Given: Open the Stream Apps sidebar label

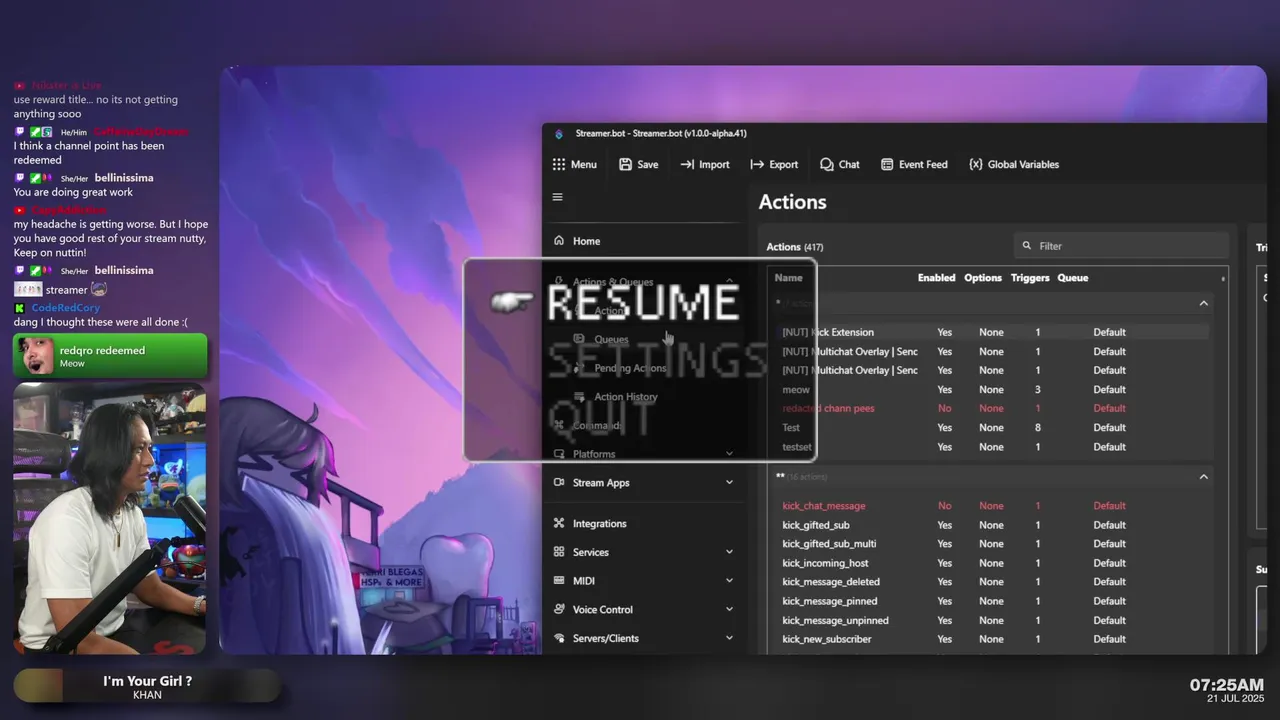Looking at the screenshot, I should pyautogui.click(x=601, y=482).
